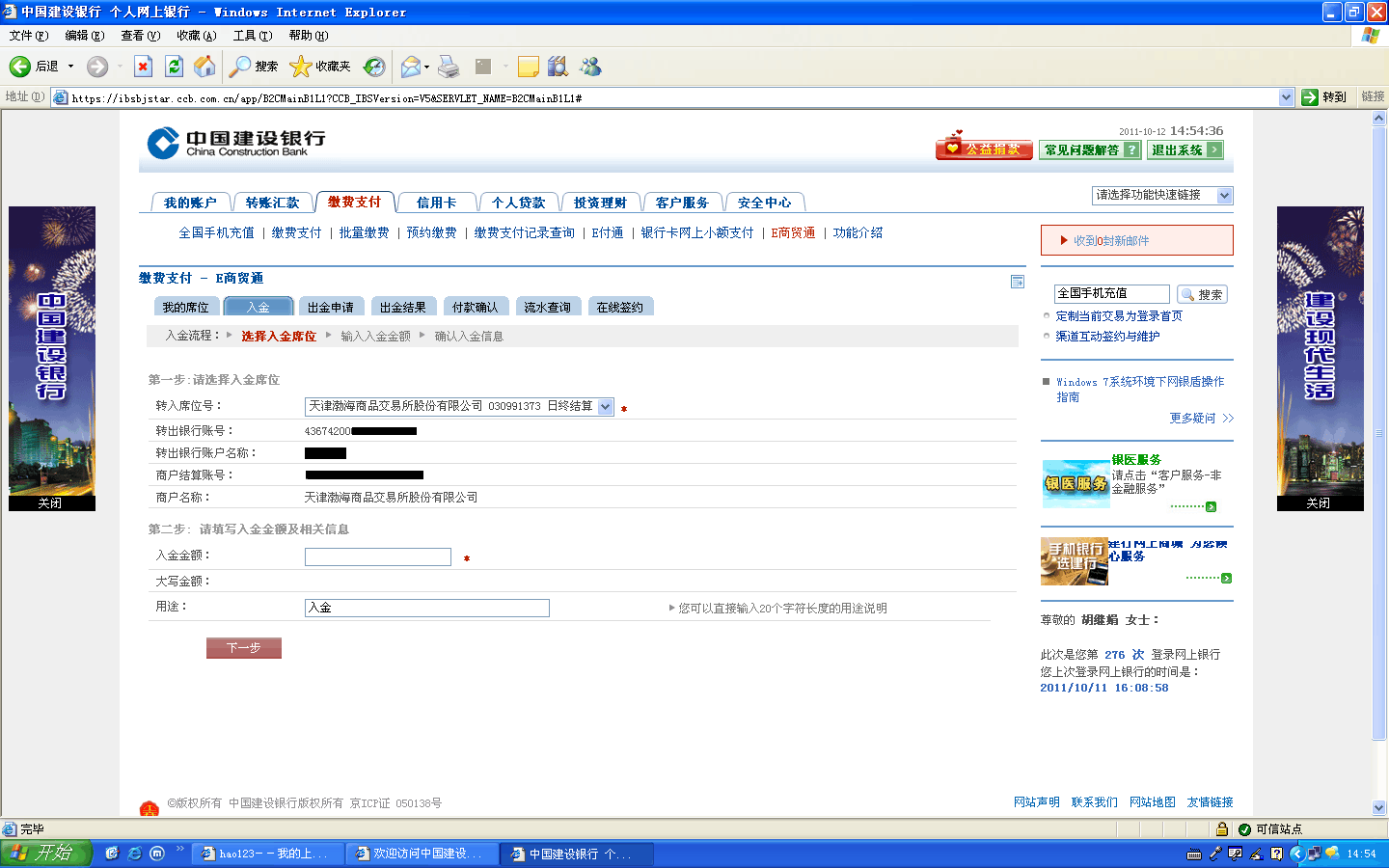
Task: Open the Favorites star icon
Action: pos(301,67)
